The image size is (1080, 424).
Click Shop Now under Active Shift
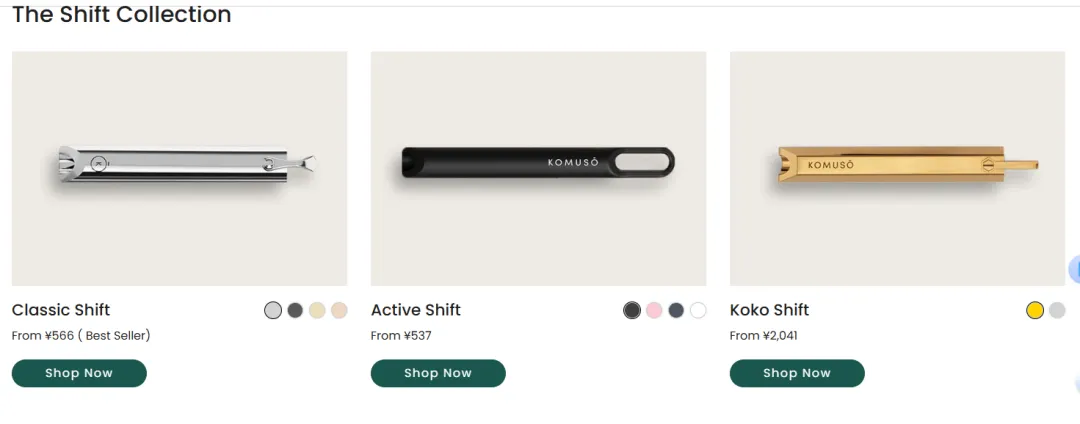click(x=438, y=373)
